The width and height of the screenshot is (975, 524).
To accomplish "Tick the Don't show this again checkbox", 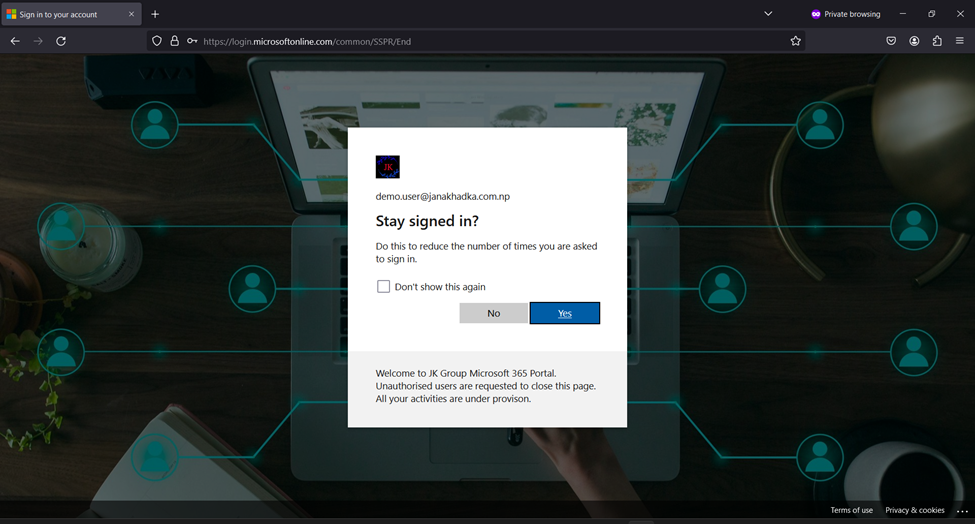I will [384, 287].
